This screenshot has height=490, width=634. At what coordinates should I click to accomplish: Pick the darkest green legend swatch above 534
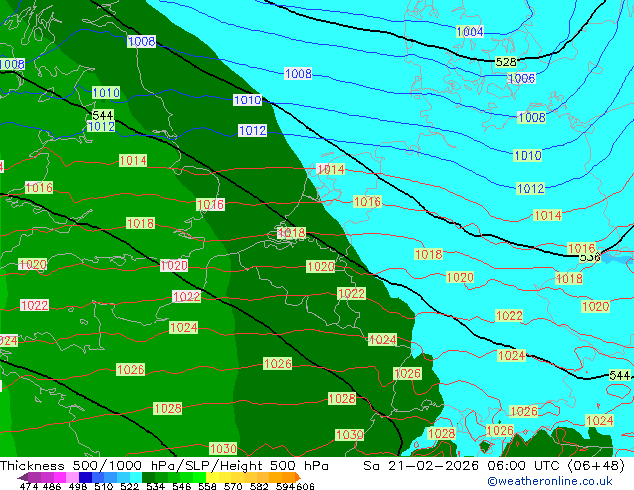point(149,477)
